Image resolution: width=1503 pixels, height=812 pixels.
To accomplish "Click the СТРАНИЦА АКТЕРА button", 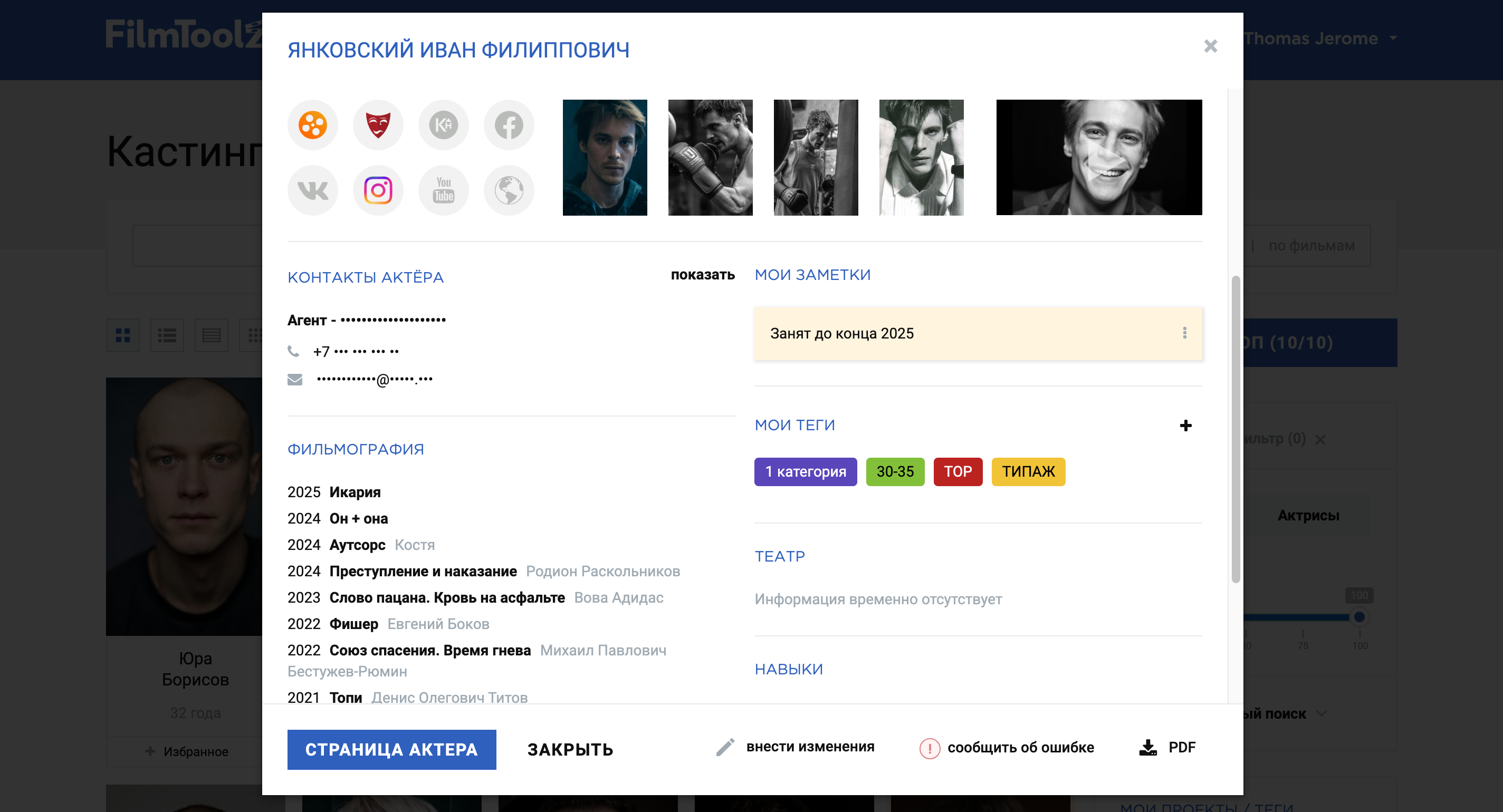I will (391, 750).
